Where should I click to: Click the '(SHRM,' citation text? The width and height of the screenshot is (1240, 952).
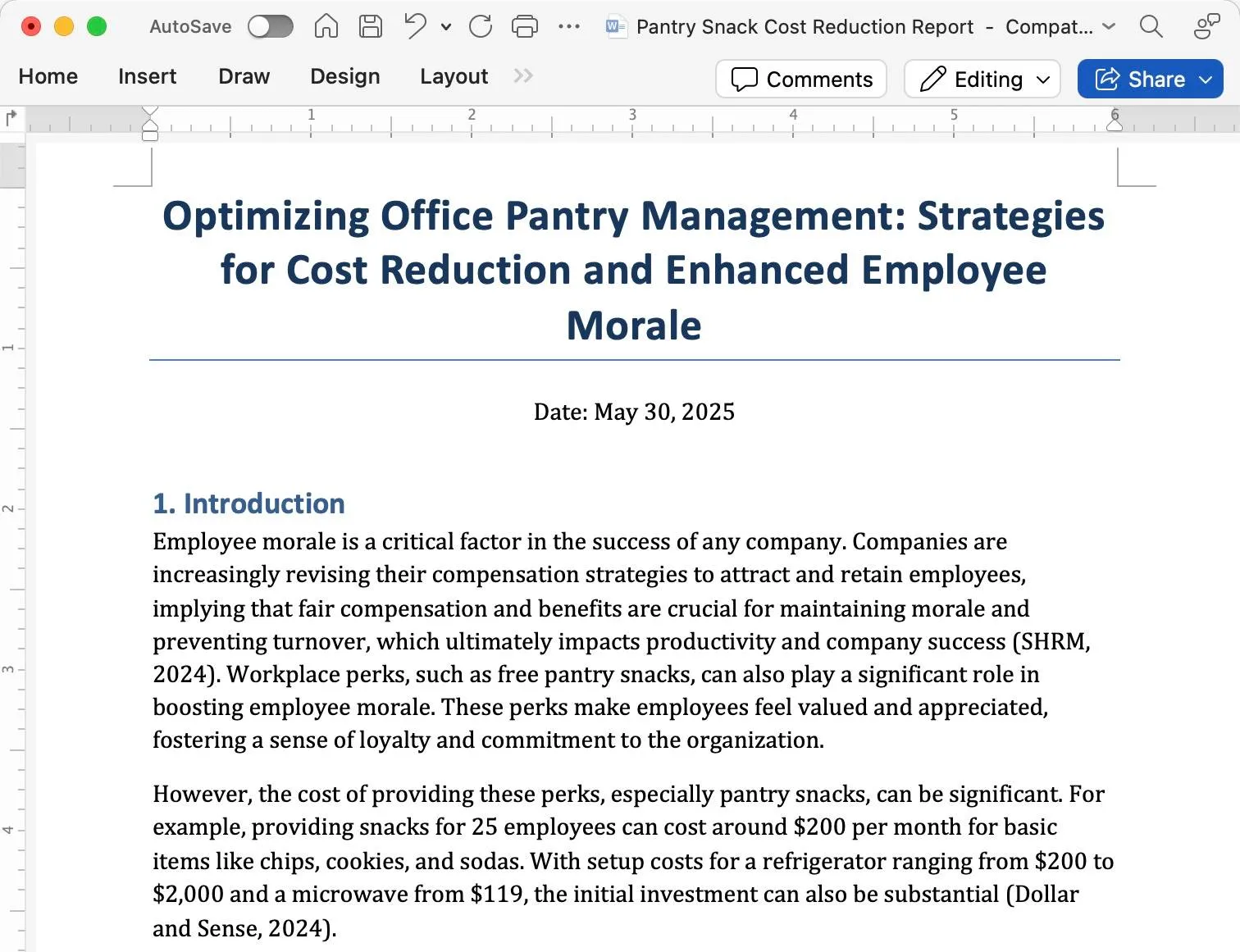click(1052, 642)
